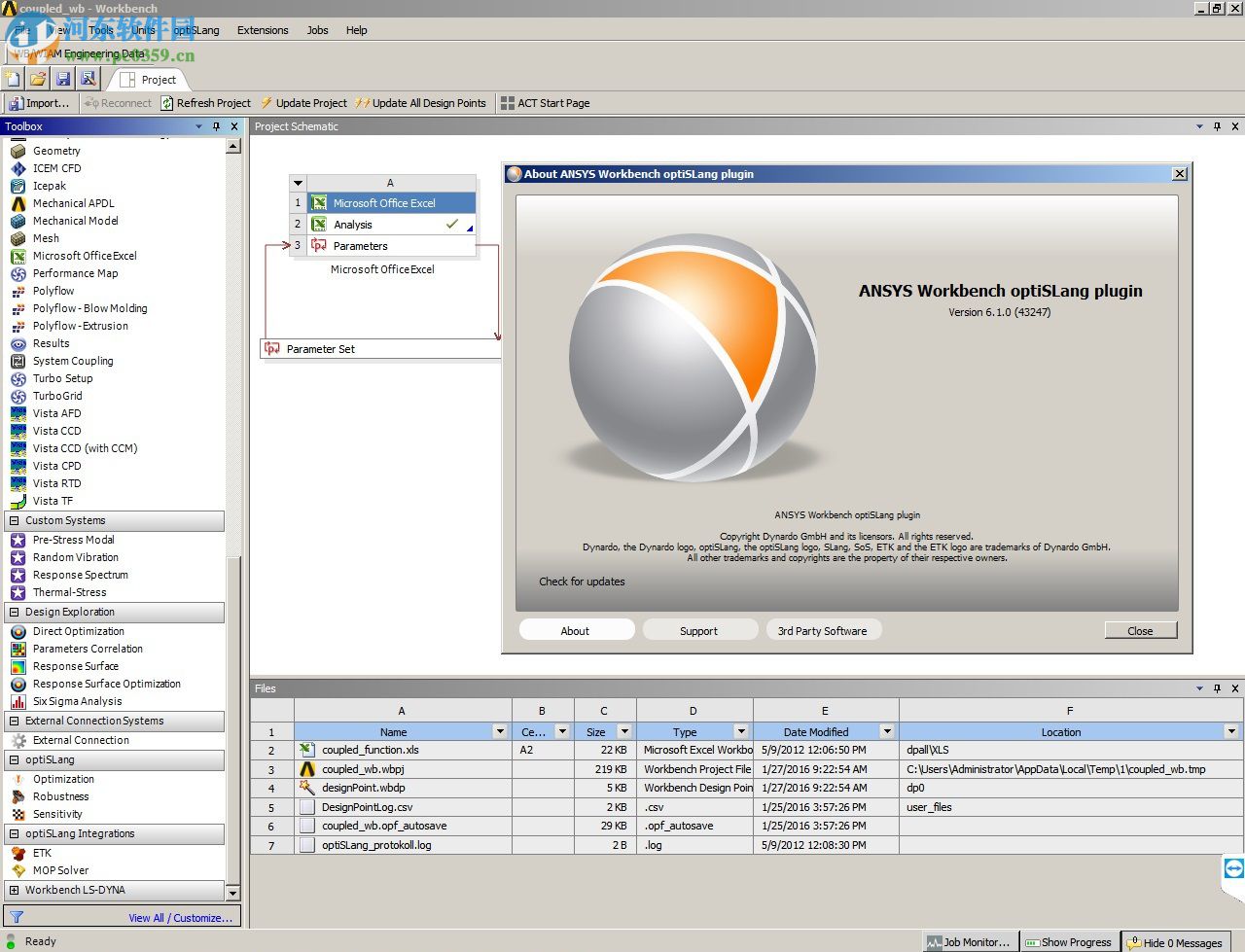1245x952 pixels.
Task: Select the Vista AFD icon
Action: pos(18,413)
